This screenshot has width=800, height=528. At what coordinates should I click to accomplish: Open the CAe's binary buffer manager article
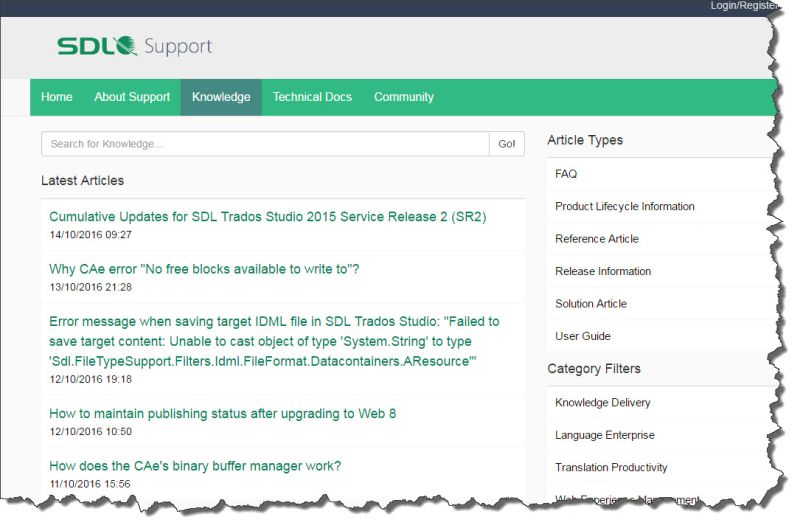(195, 466)
